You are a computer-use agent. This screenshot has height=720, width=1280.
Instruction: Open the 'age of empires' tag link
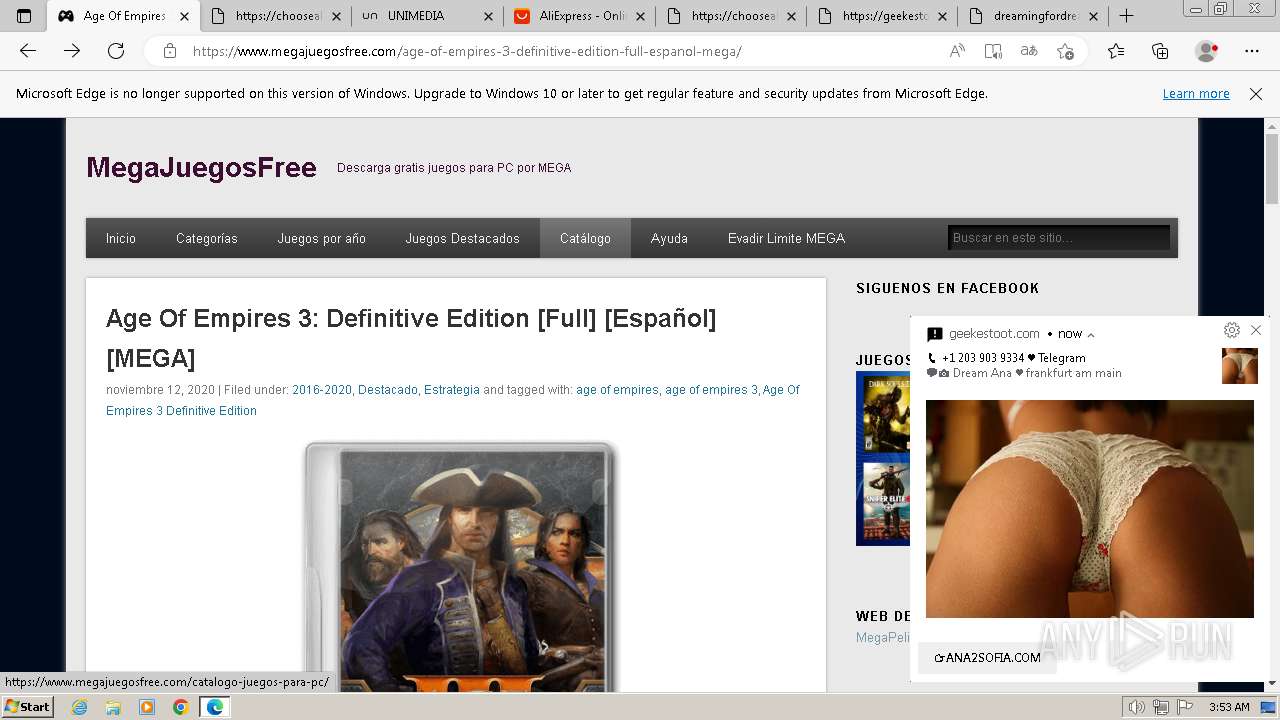tap(617, 390)
